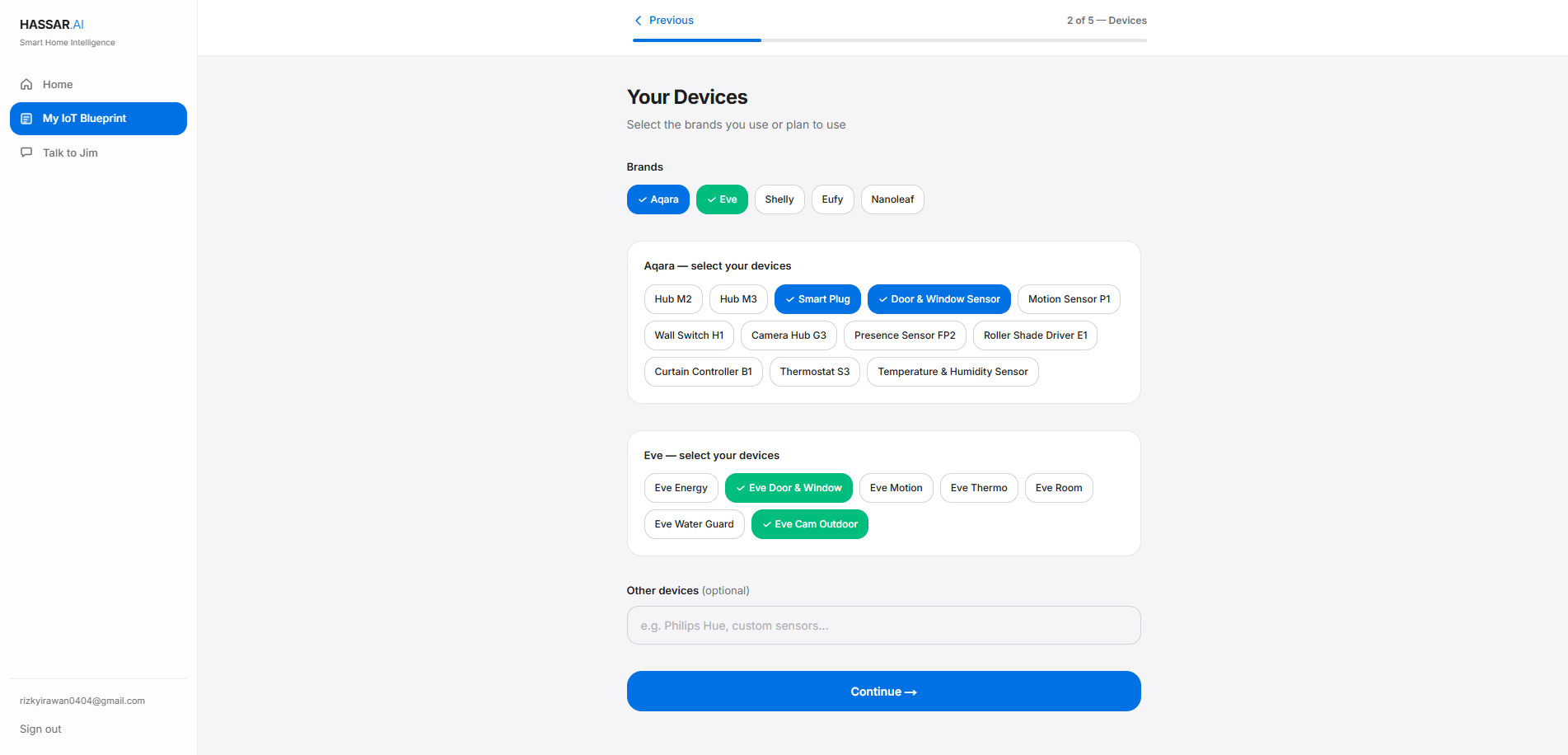
Task: Deselect the Eve Door & Window device
Action: (789, 488)
